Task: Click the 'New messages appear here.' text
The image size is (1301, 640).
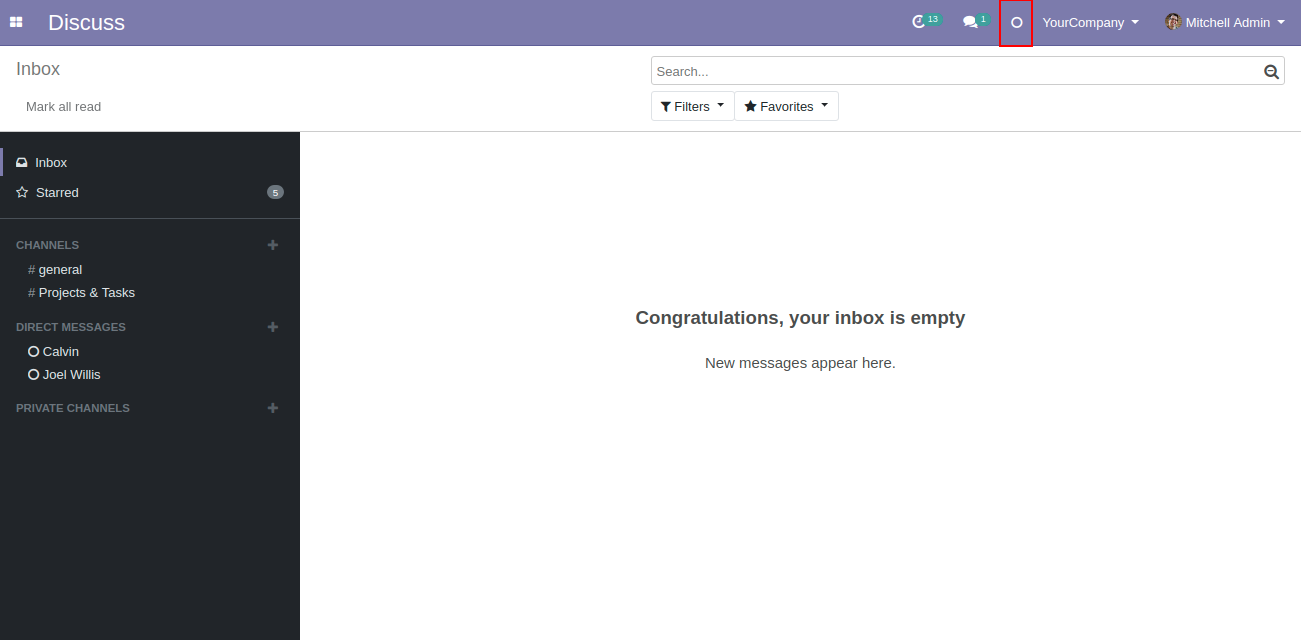Action: pyautogui.click(x=800, y=363)
